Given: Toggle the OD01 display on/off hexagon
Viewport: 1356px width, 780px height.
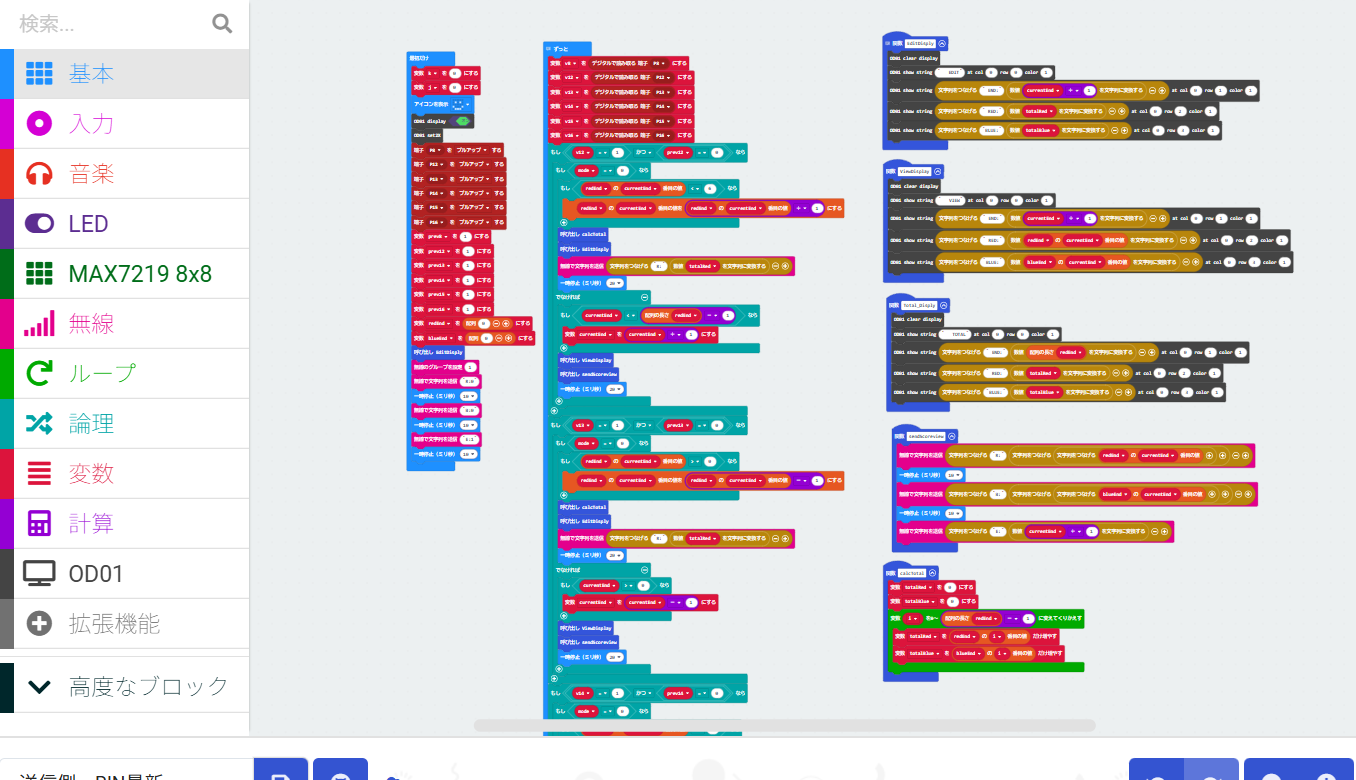Looking at the screenshot, I should click(x=462, y=119).
